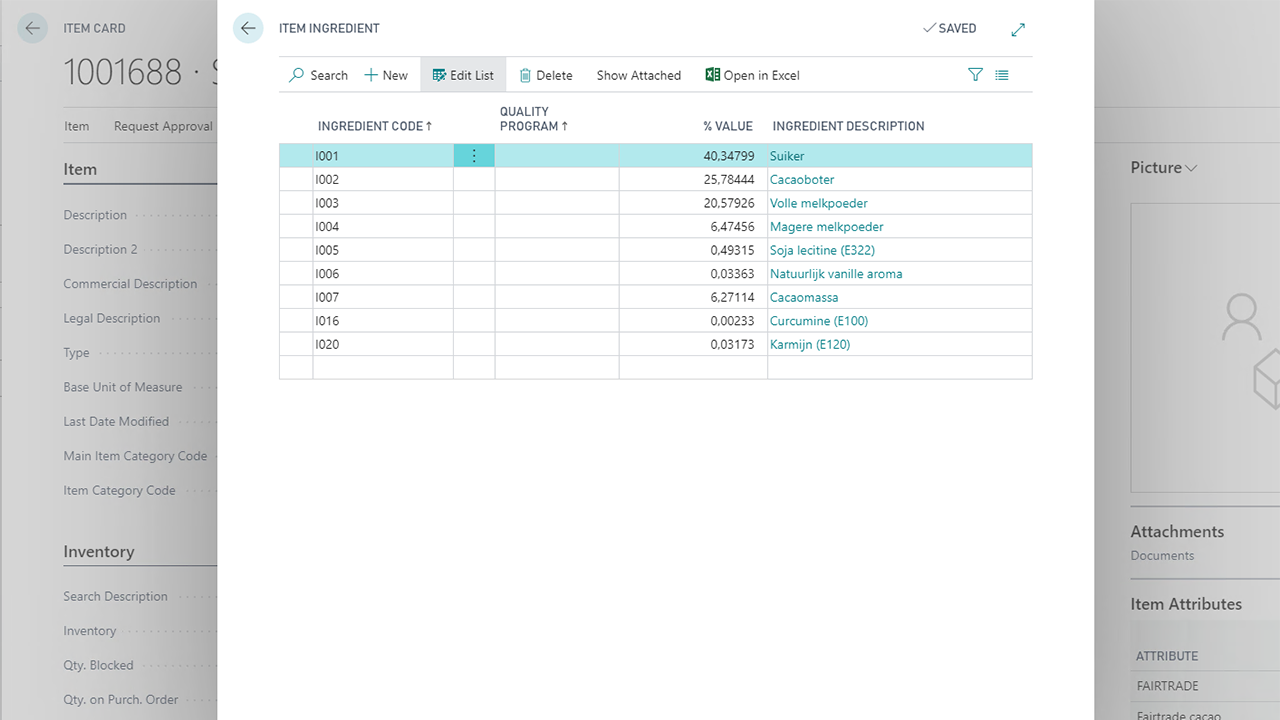Click the 0,03363 value cell
The width and height of the screenshot is (1280, 720).
click(x=693, y=274)
